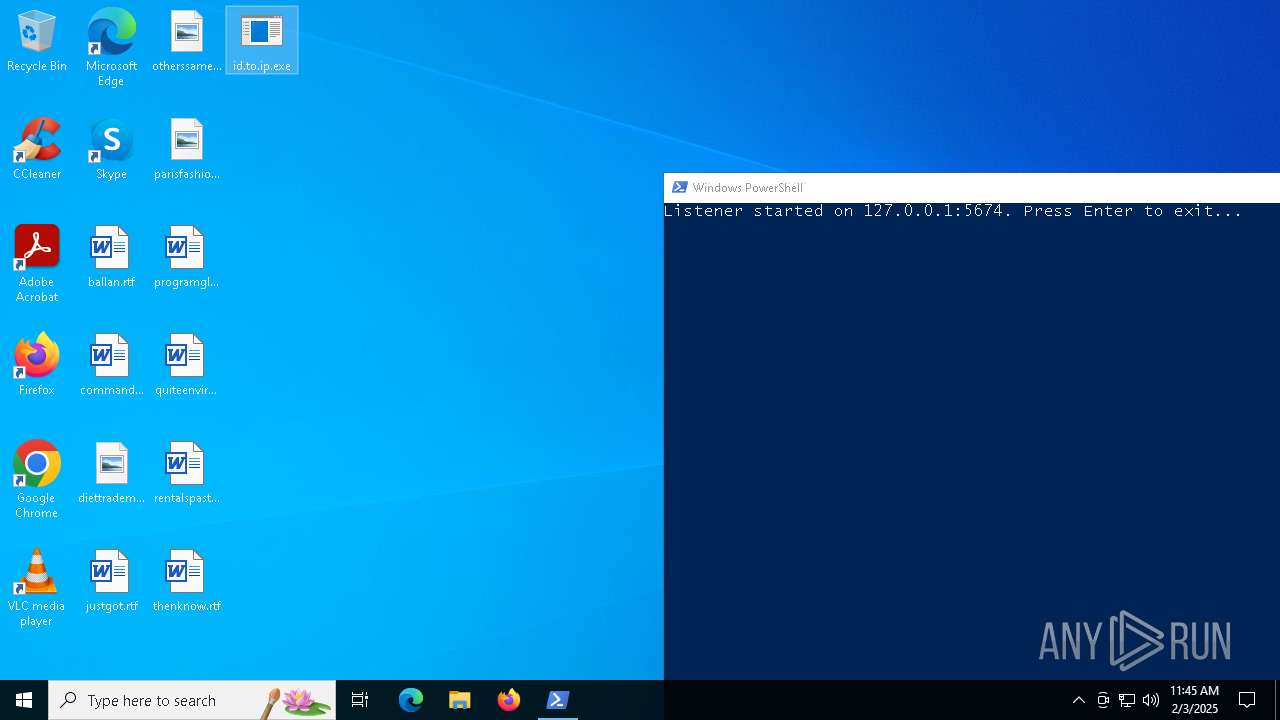Open Firefox desktop shortcut
Image resolution: width=1280 pixels, height=720 pixels.
point(37,365)
